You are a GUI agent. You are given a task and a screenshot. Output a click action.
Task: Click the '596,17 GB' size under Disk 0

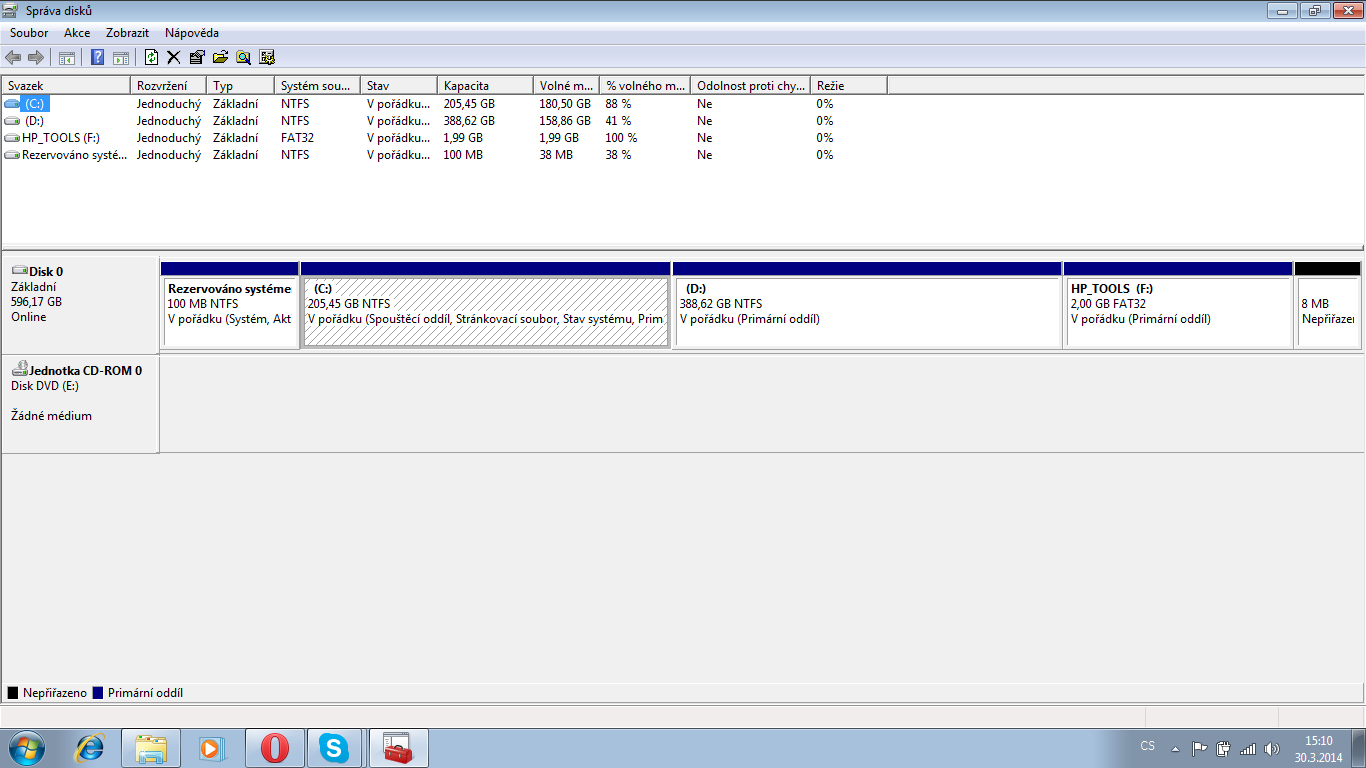point(36,302)
